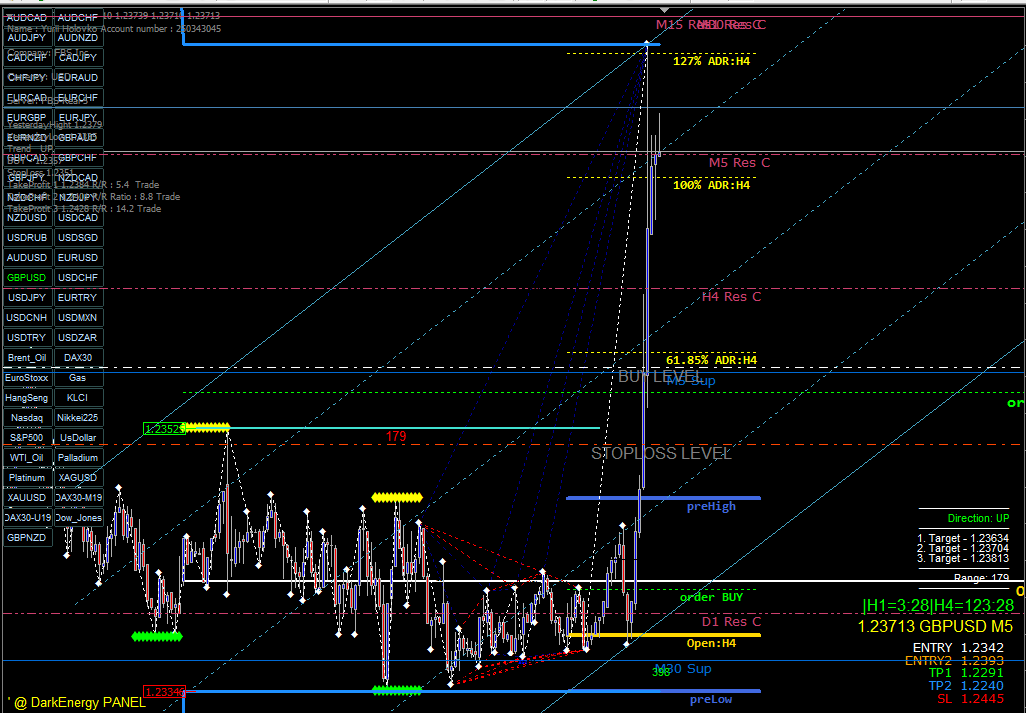
Task: Switch to the Brent_Oil instrument
Action: [x=27, y=358]
